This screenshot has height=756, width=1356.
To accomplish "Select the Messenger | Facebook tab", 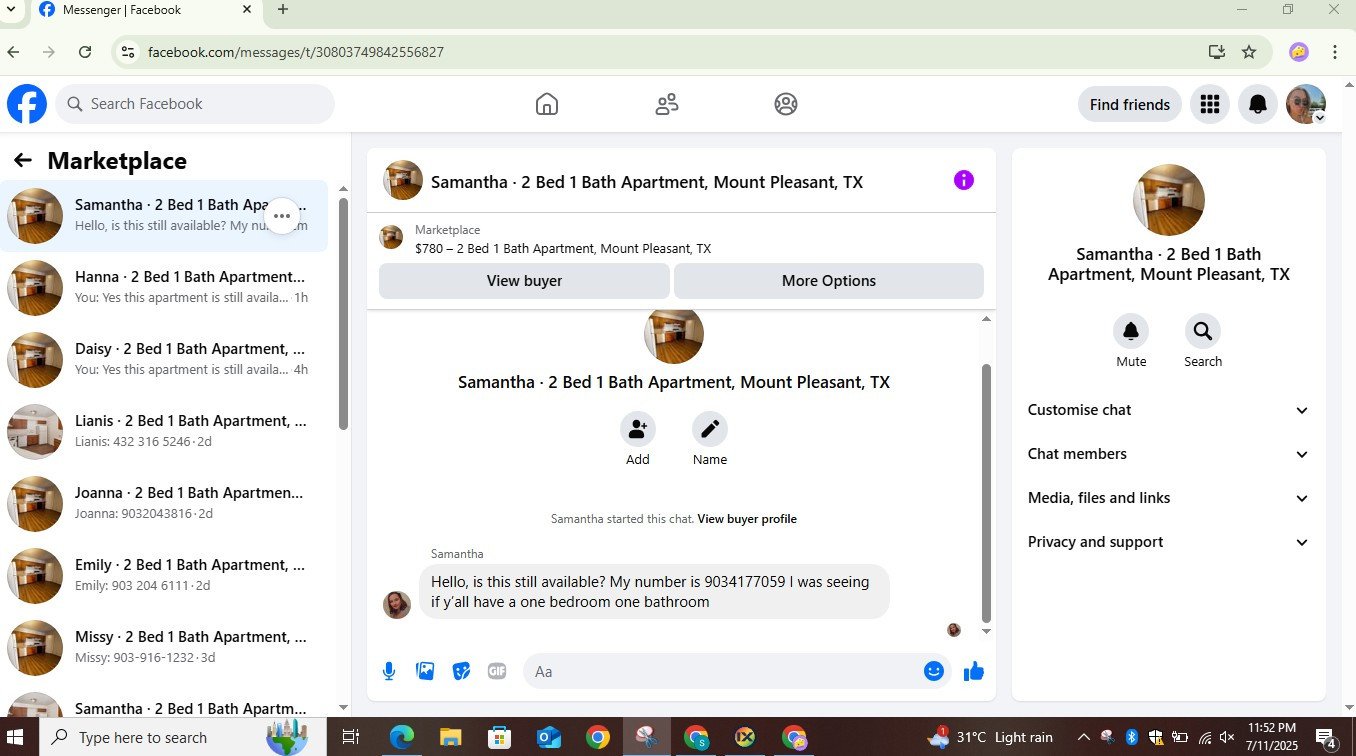I will pyautogui.click(x=145, y=10).
